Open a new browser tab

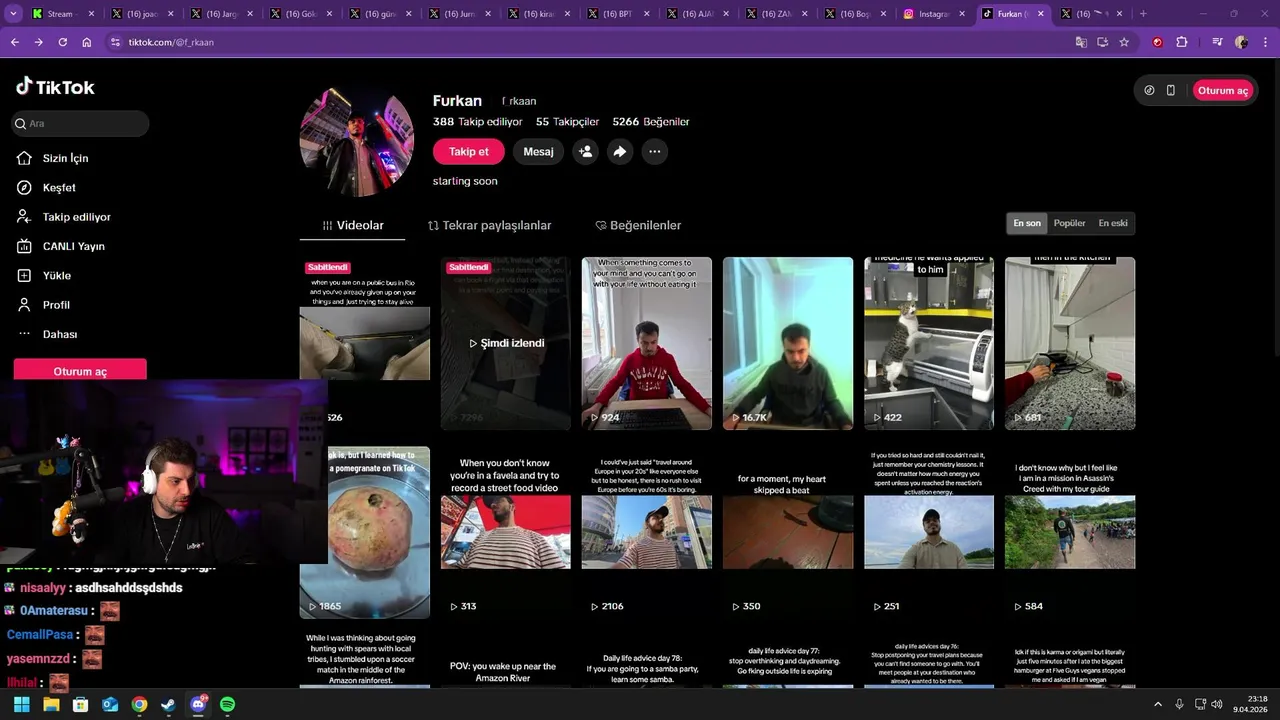pos(1143,14)
